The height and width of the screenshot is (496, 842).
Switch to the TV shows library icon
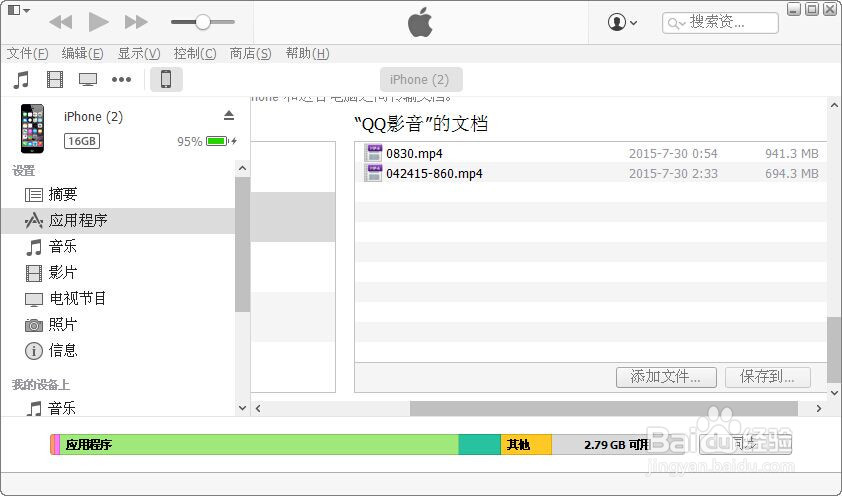pyautogui.click(x=88, y=80)
